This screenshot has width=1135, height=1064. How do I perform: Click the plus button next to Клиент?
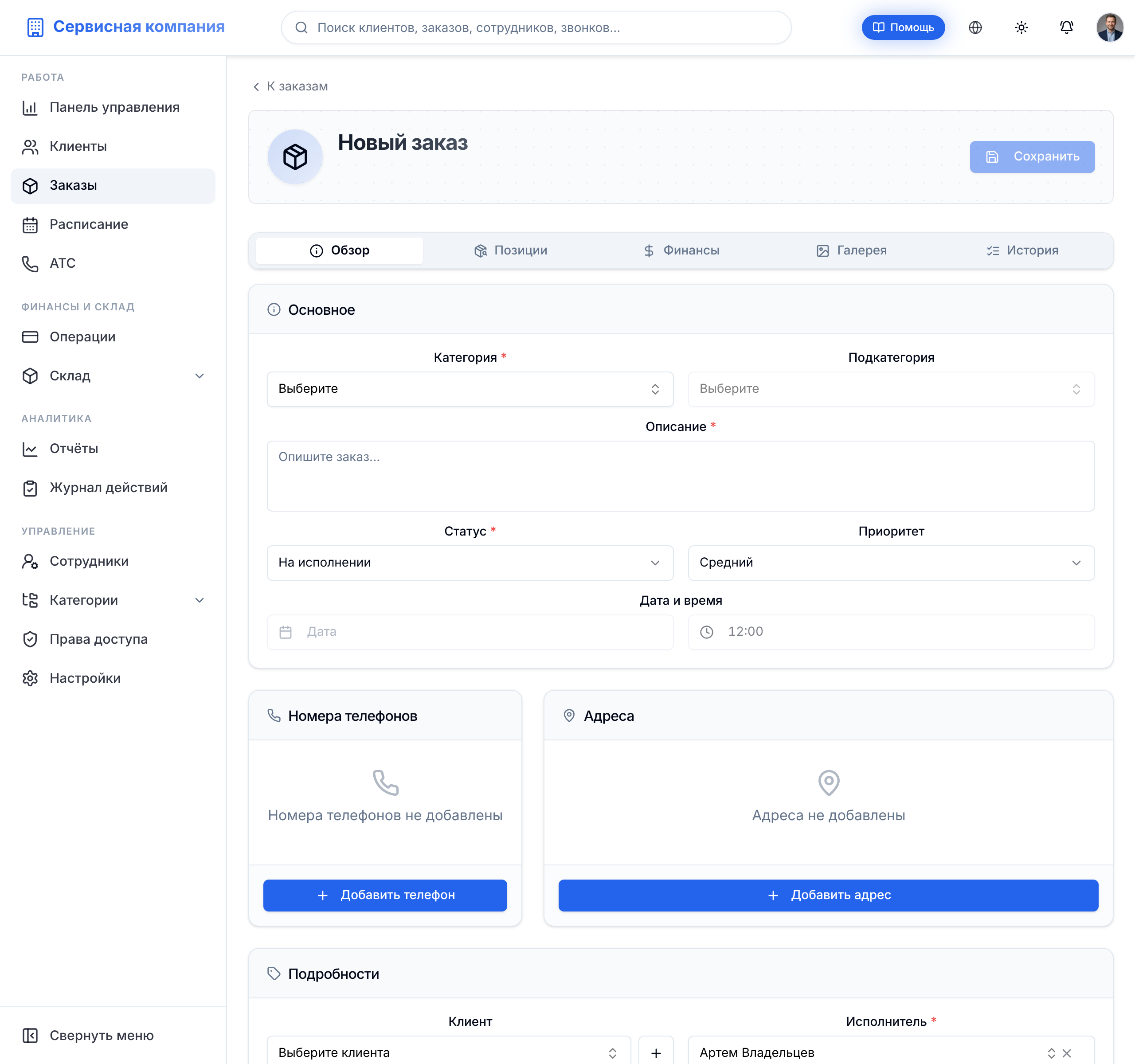tap(655, 1052)
